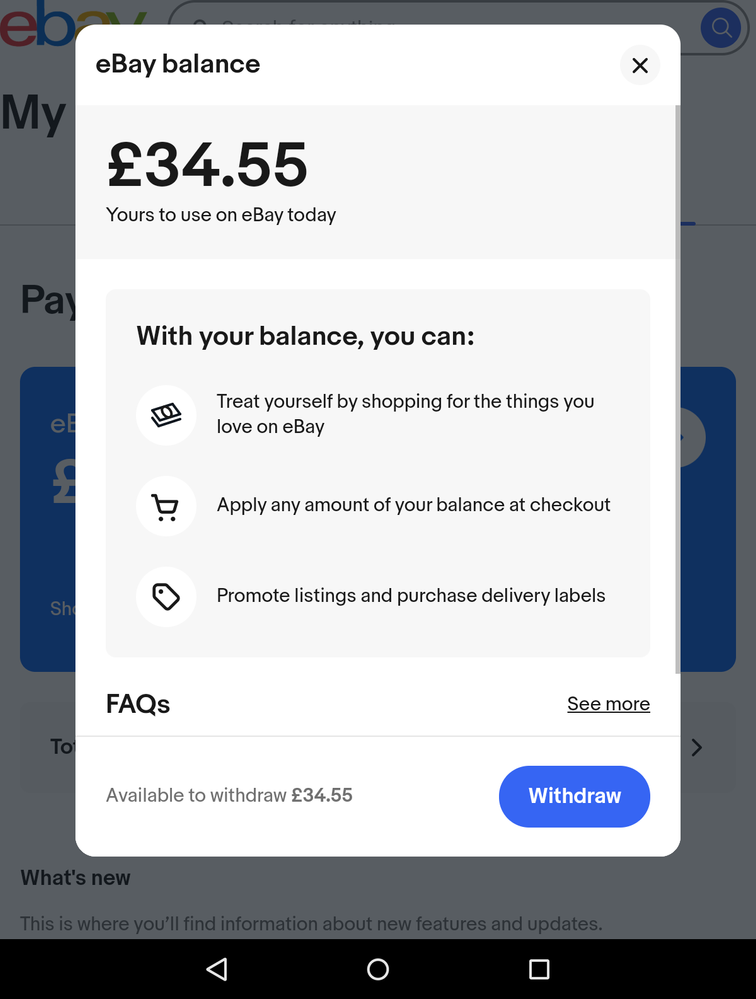Expand the row chevron right of the dialog
The height and width of the screenshot is (999, 756).
coord(697,747)
